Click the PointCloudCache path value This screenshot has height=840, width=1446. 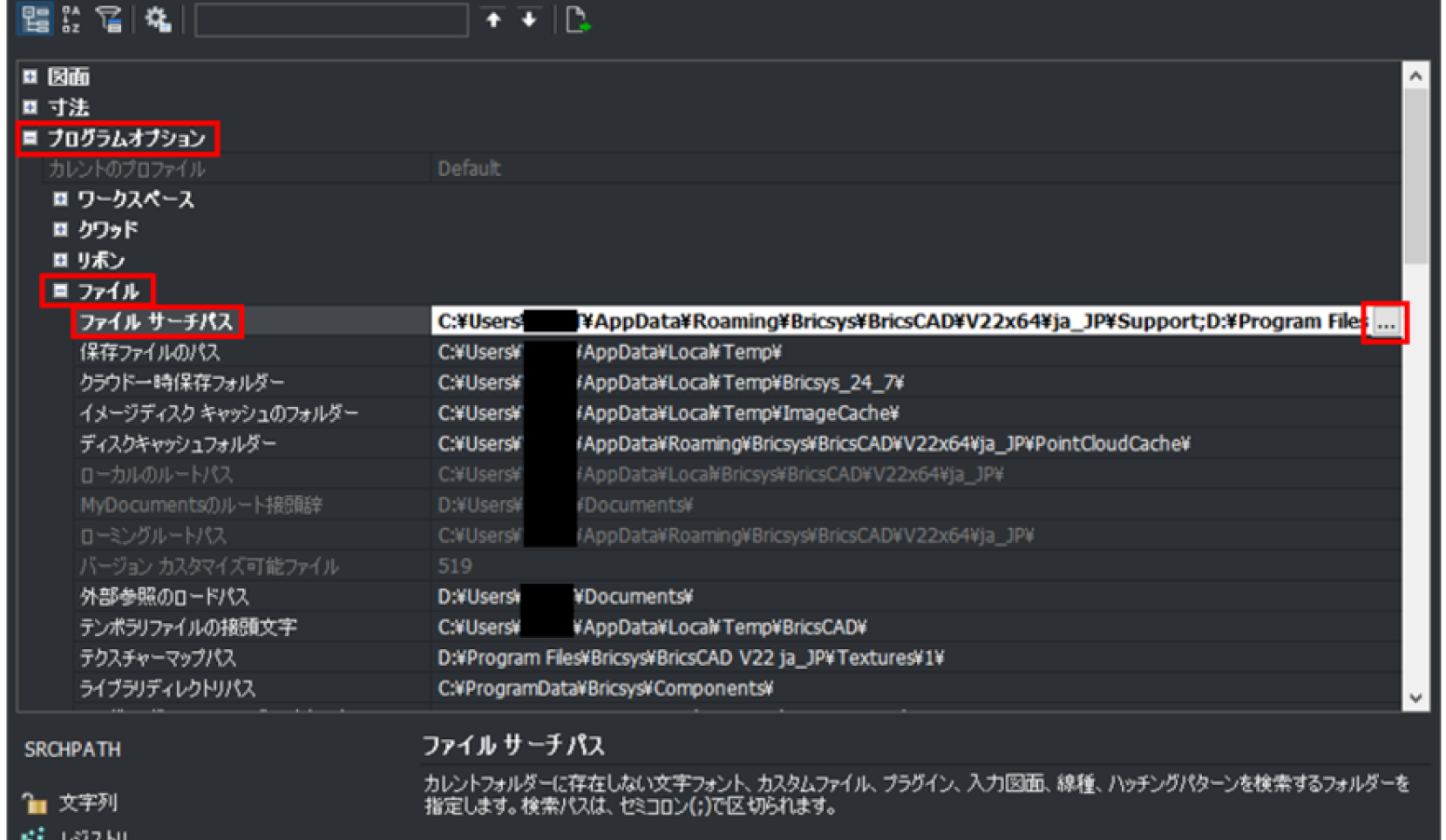(813, 444)
